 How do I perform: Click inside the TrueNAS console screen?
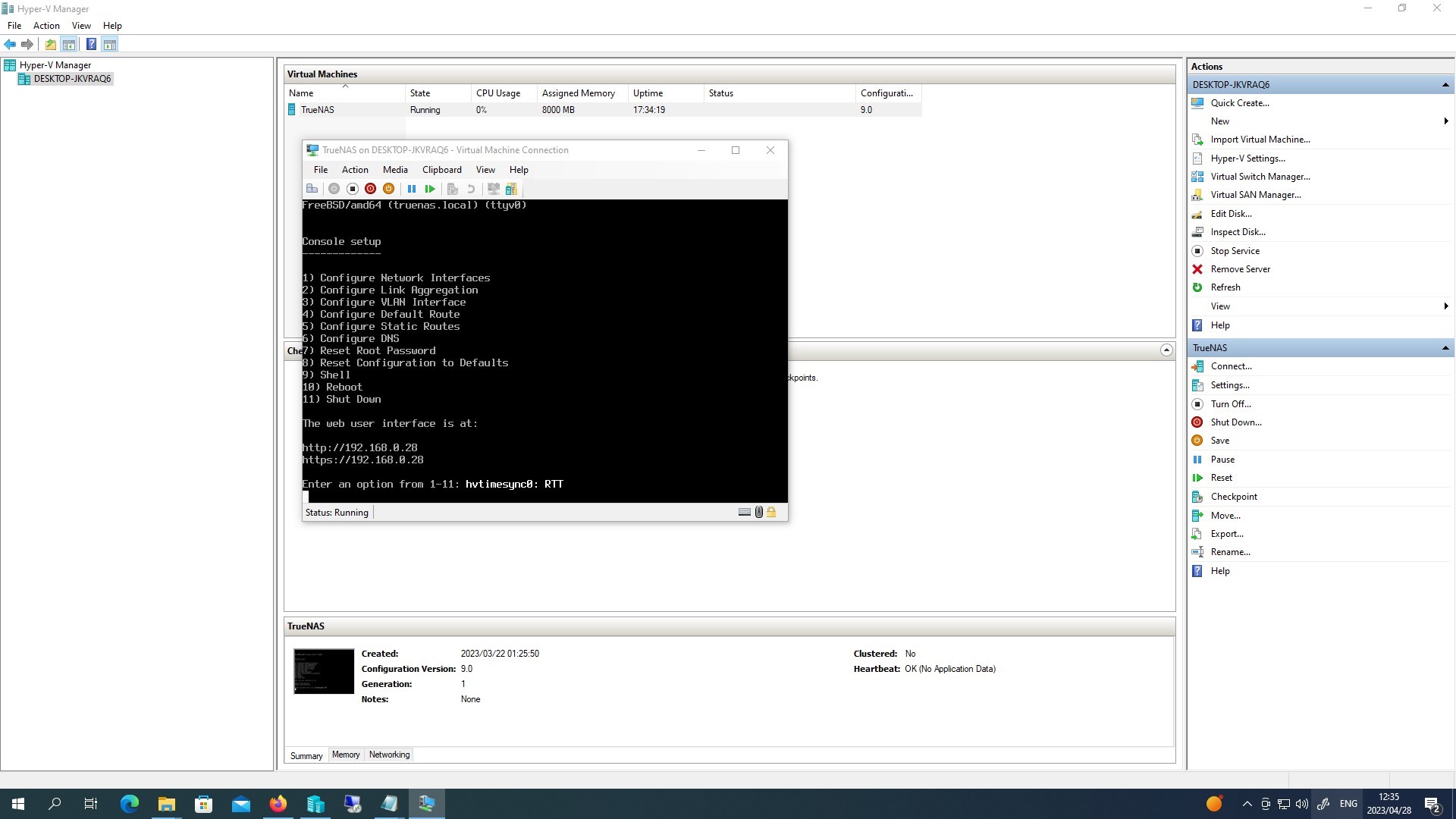click(x=544, y=351)
